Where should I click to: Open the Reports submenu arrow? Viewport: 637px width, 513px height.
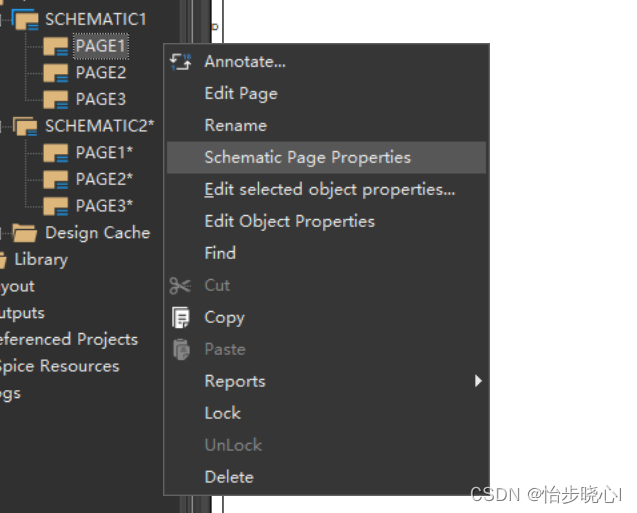click(x=478, y=381)
